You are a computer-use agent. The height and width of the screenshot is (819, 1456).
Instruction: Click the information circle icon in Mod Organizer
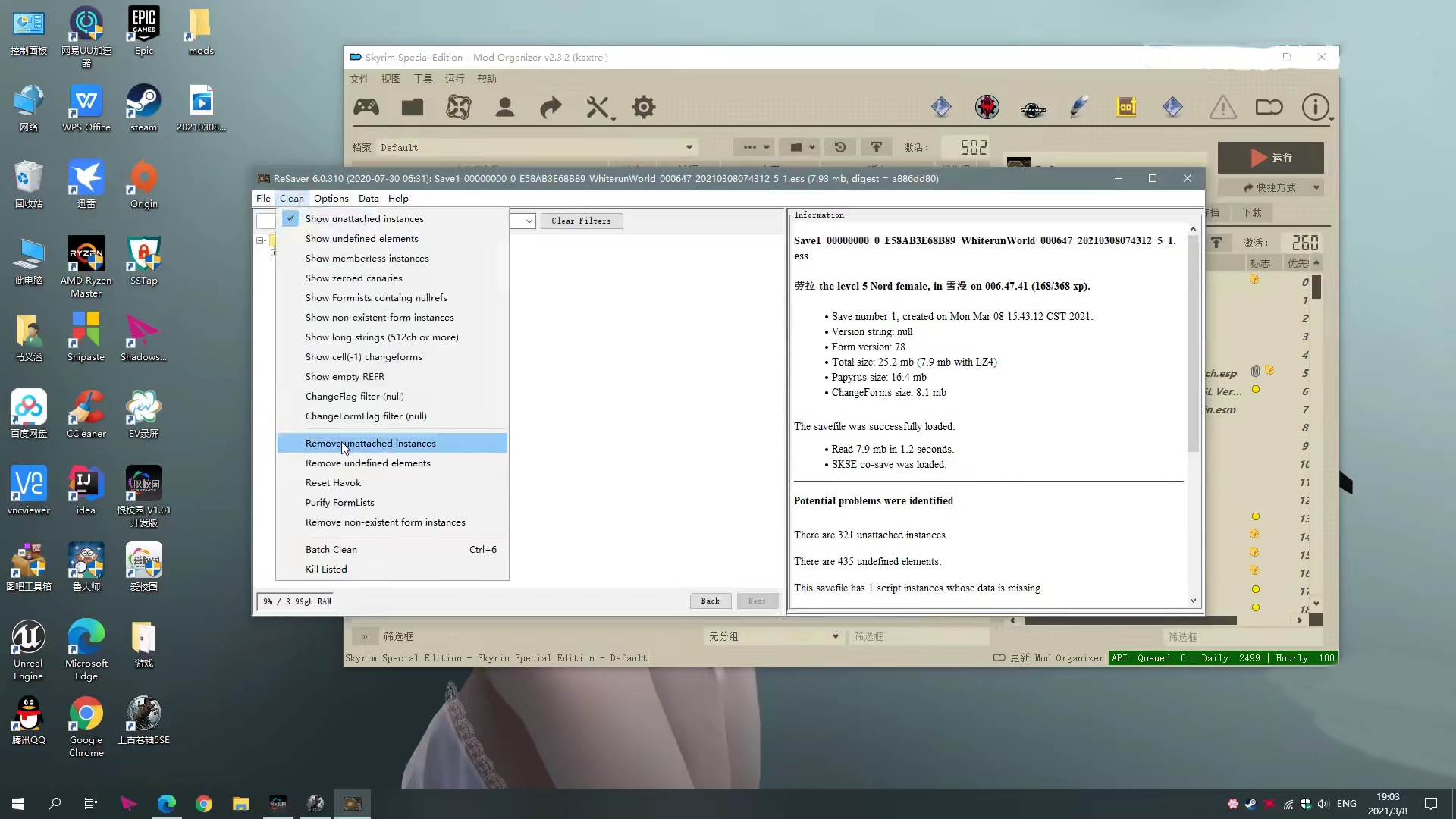click(1315, 107)
